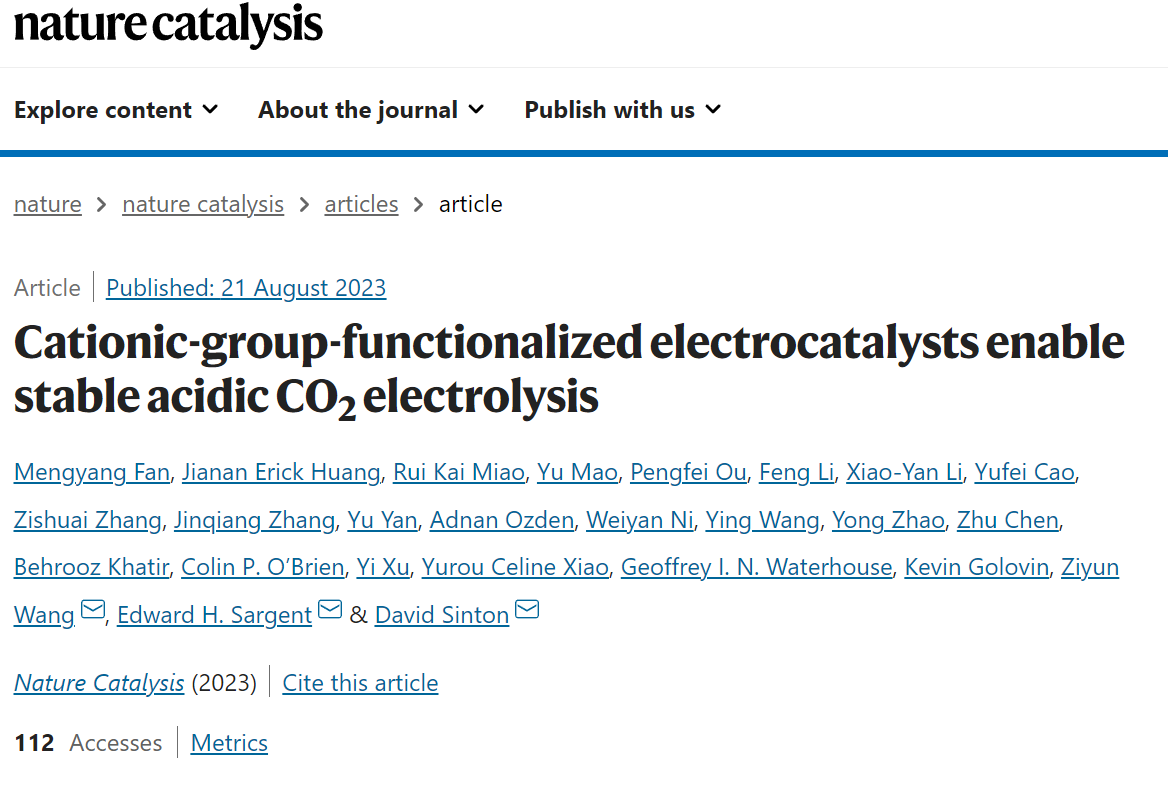Open Cite this article link
Viewport: 1168px width, 795px height.
click(360, 682)
